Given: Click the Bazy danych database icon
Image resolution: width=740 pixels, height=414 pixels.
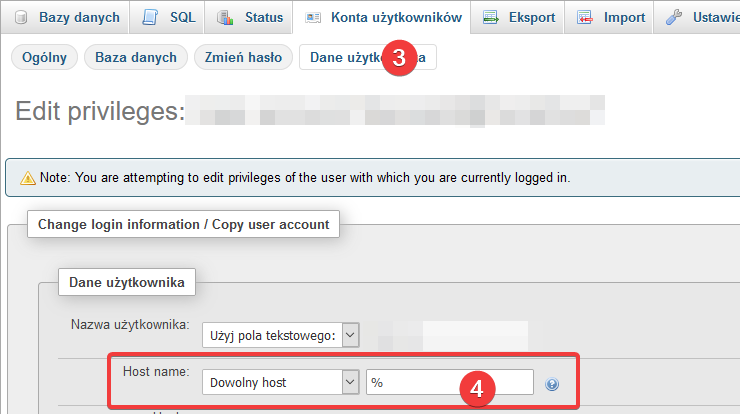Looking at the screenshot, I should click(x=21, y=17).
